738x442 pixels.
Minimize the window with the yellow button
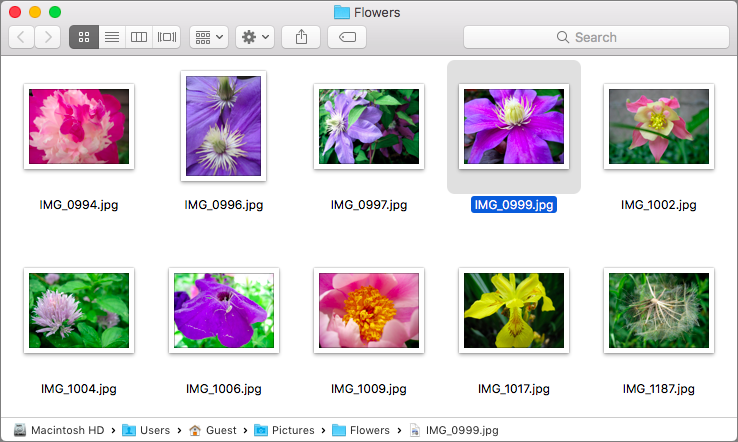pyautogui.click(x=35, y=12)
